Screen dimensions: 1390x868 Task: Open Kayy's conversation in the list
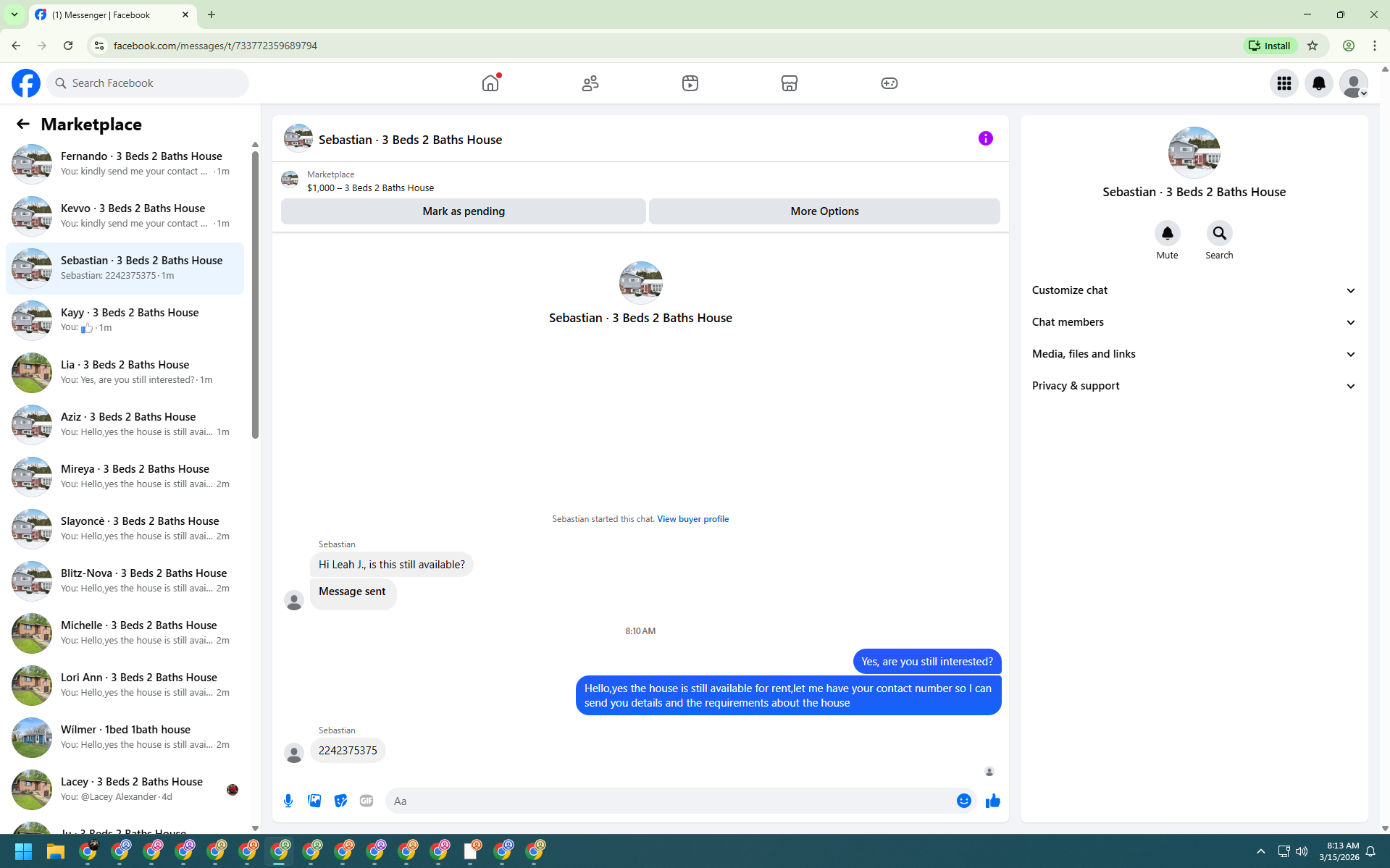(125, 320)
